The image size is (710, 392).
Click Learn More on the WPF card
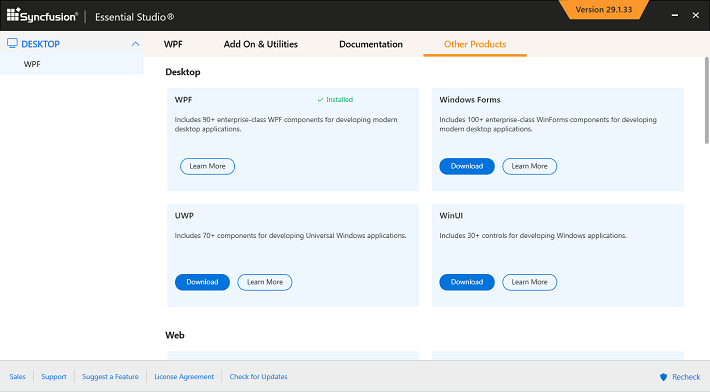click(207, 166)
